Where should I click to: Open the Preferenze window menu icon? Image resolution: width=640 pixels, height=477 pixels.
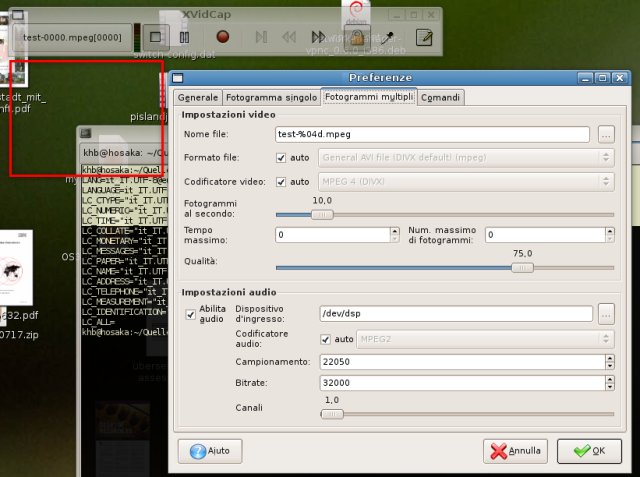[x=178, y=78]
